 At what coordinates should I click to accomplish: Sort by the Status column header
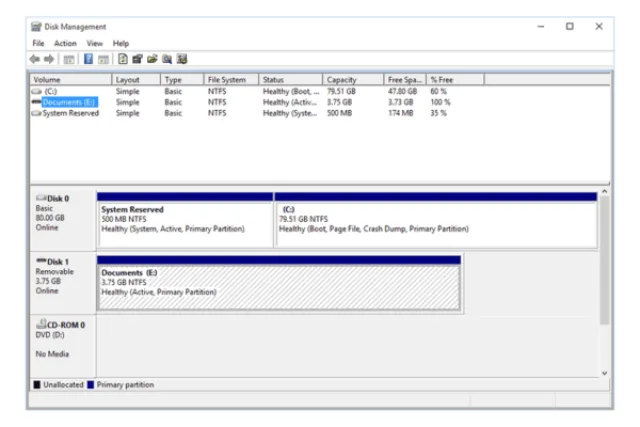tap(290, 80)
